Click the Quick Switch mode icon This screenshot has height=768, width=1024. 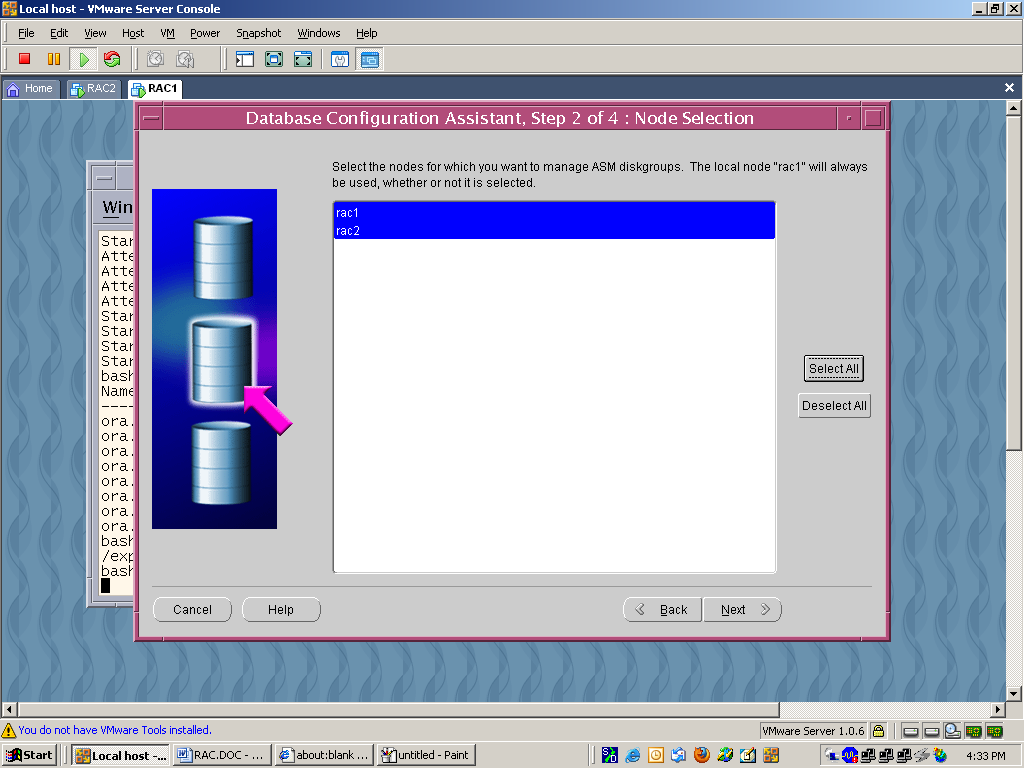coord(274,59)
